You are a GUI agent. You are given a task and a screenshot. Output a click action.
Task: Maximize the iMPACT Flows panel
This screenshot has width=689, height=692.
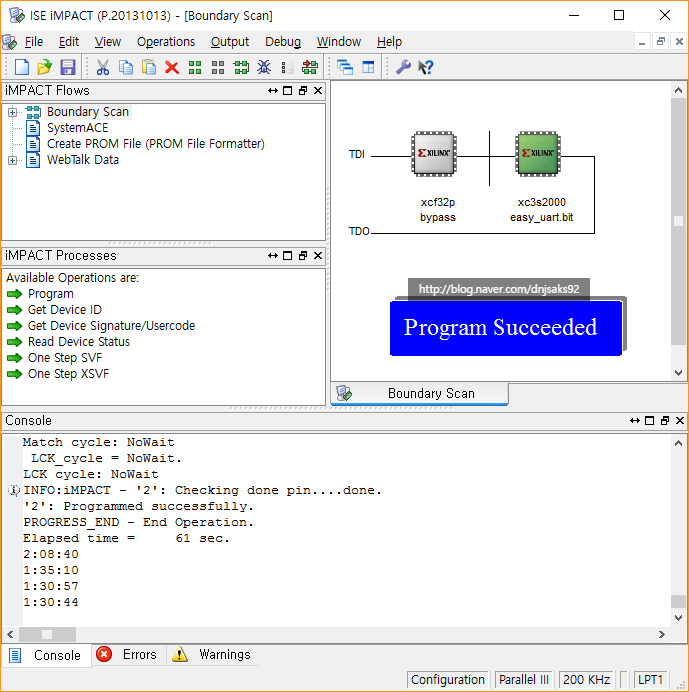pyautogui.click(x=287, y=90)
